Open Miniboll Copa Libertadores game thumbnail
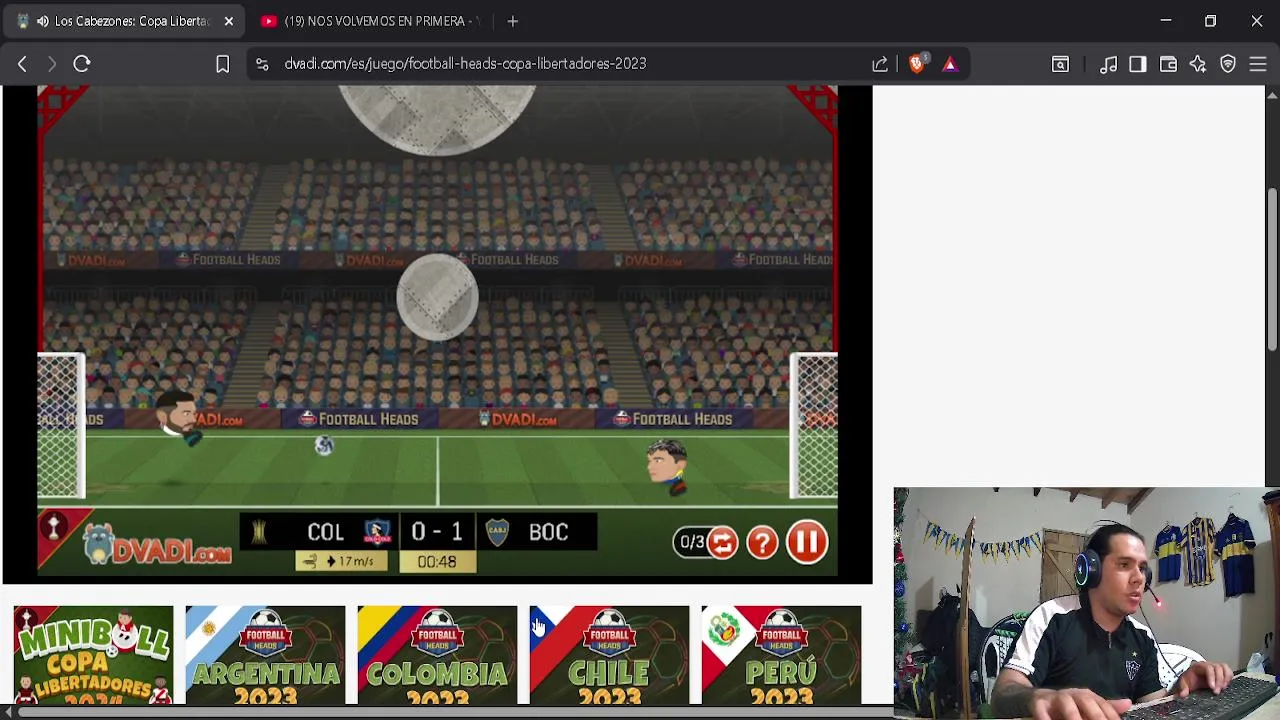Screen dimensions: 1280x720 click(93, 655)
